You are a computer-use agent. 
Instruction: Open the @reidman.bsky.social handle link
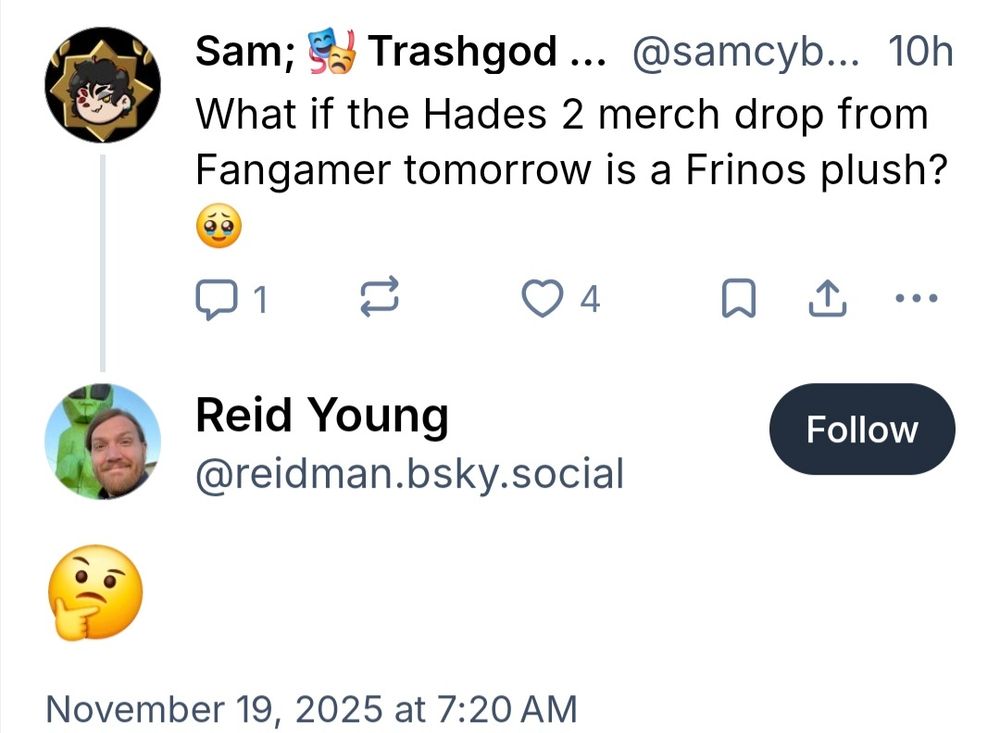click(x=409, y=472)
